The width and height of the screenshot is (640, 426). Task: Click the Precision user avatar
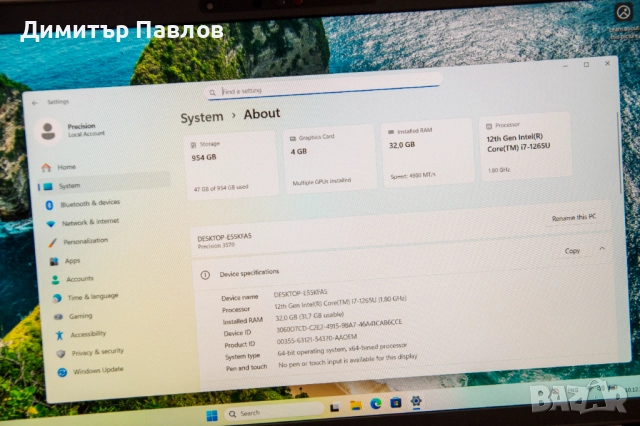[x=48, y=131]
